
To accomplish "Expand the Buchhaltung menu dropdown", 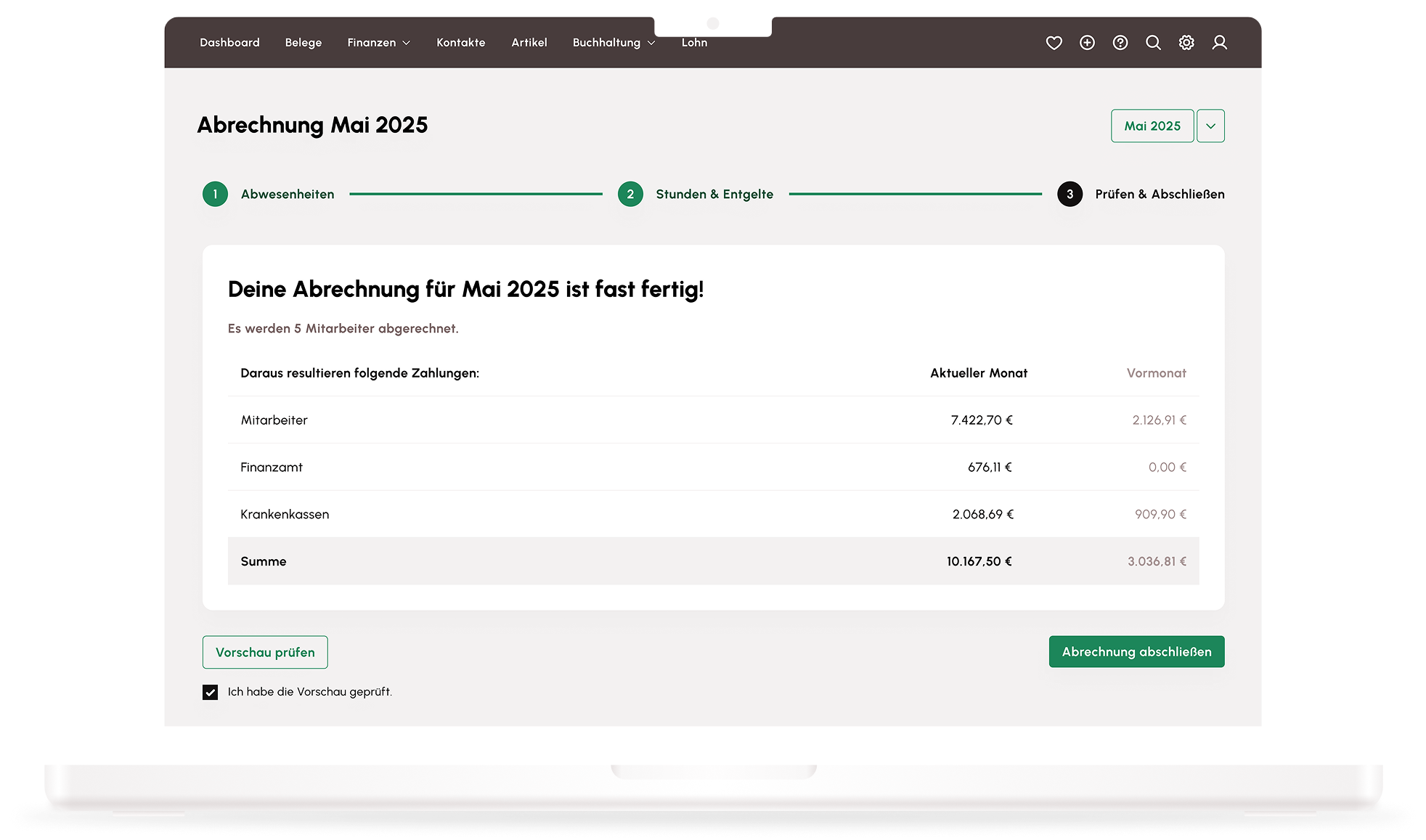I will [x=614, y=43].
